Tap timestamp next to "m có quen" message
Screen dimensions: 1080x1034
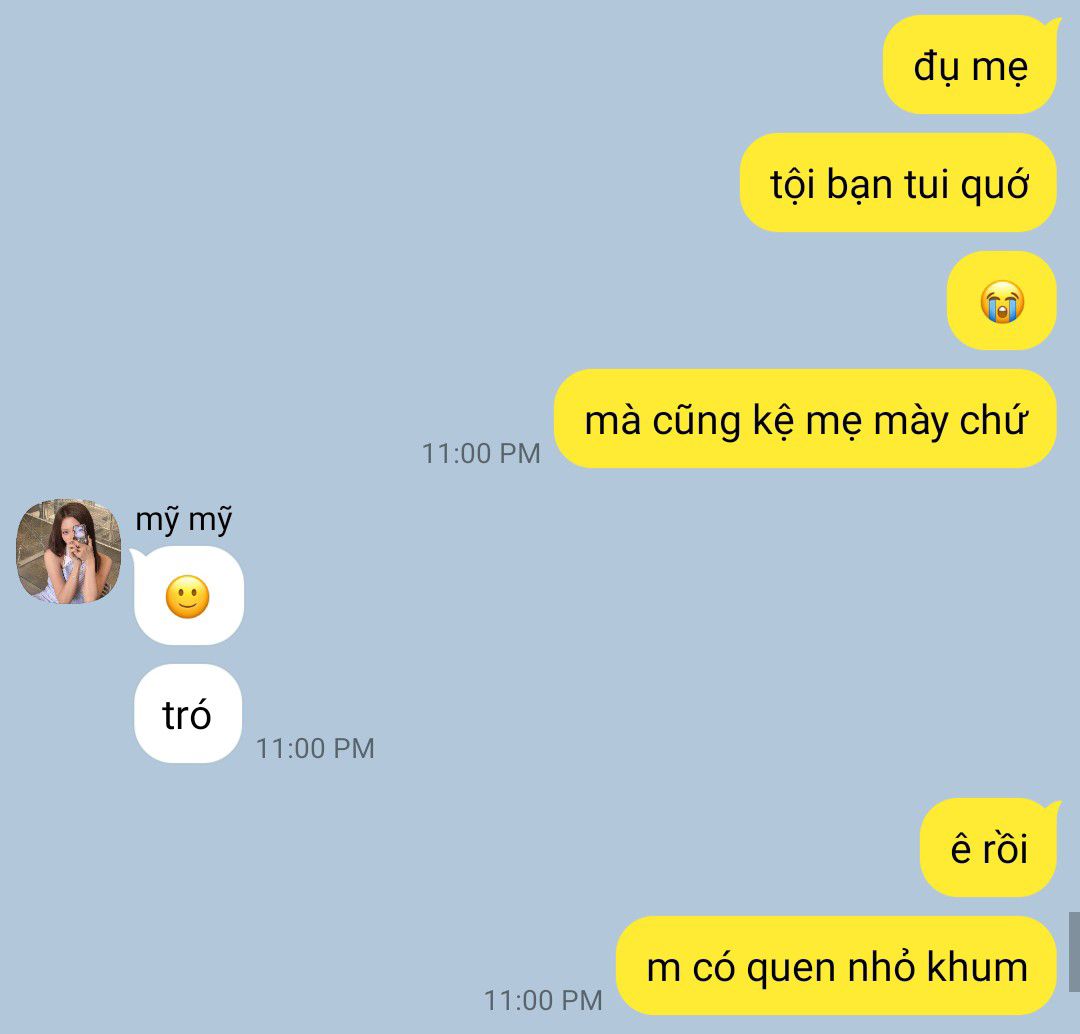[x=543, y=1000]
